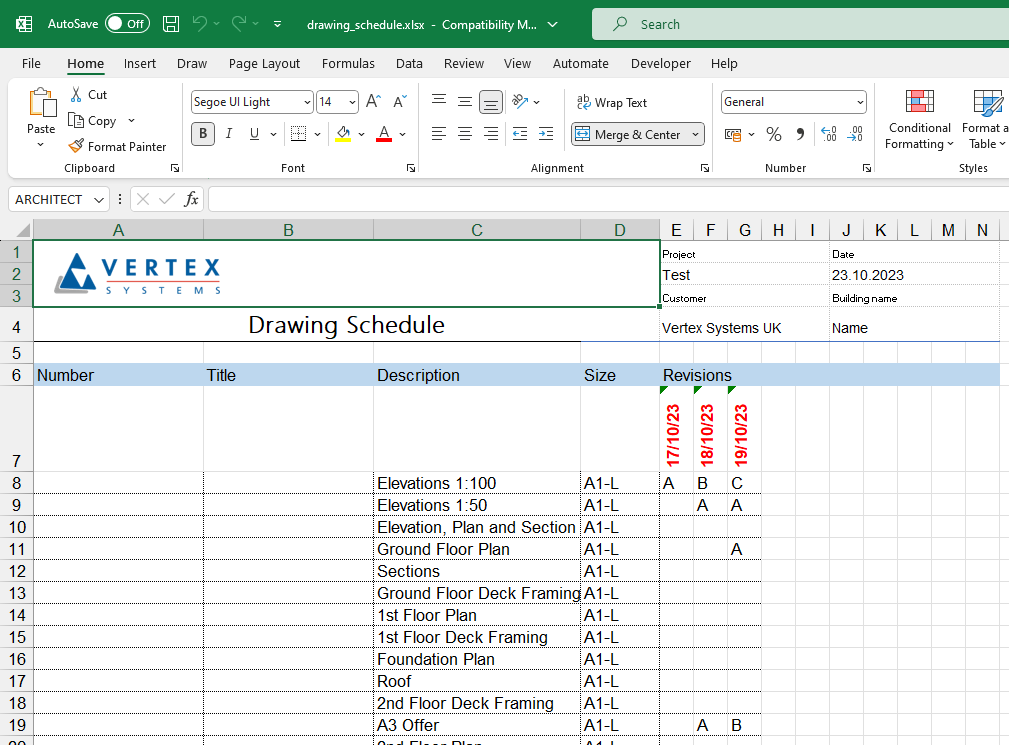The width and height of the screenshot is (1009, 745).
Task: Open the Page Layout tab
Action: [x=264, y=63]
